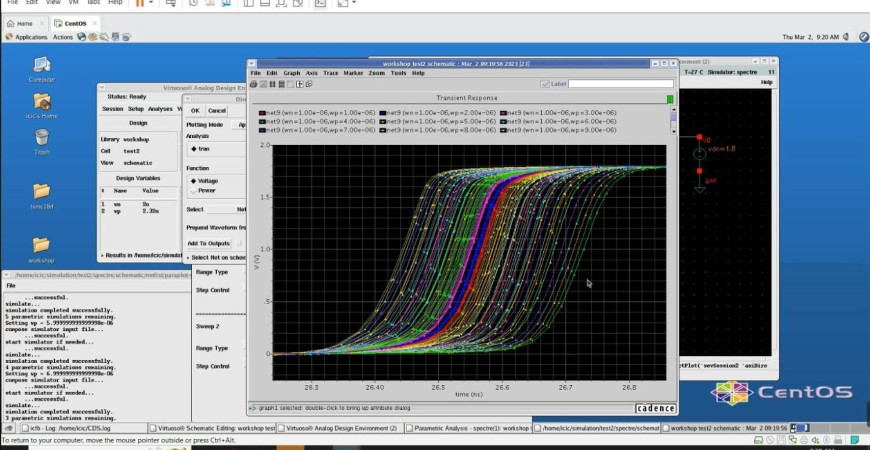This screenshot has width=870, height=450.
Task: Click the legend scrollbar beside trace names
Action: click(672, 118)
